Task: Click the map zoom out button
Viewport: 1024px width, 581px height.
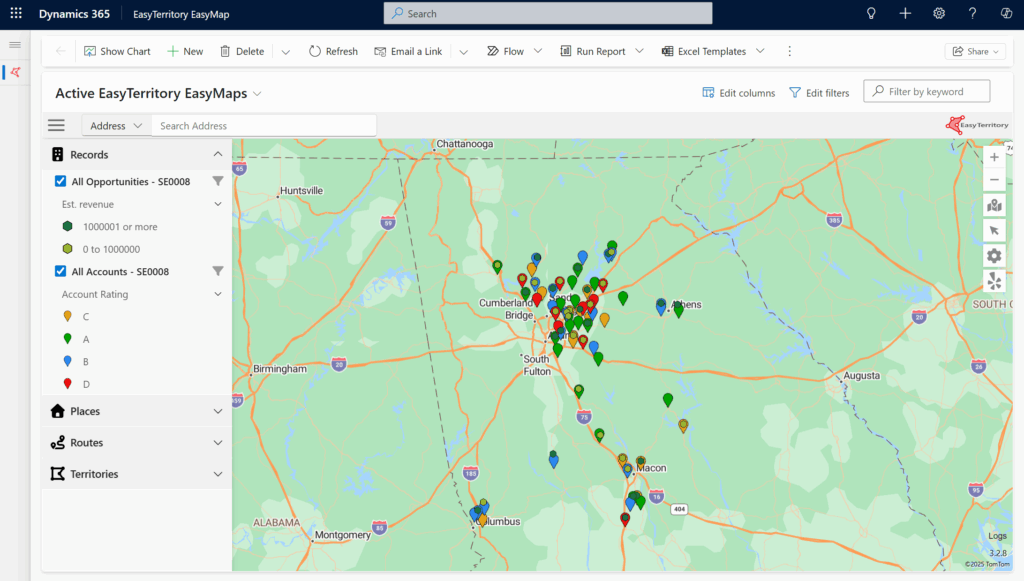Action: [993, 180]
